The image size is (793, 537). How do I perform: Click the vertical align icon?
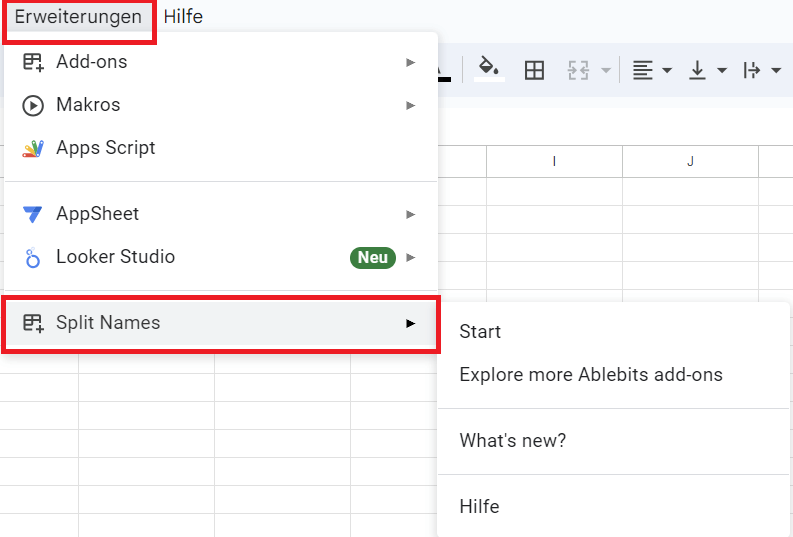coord(697,70)
